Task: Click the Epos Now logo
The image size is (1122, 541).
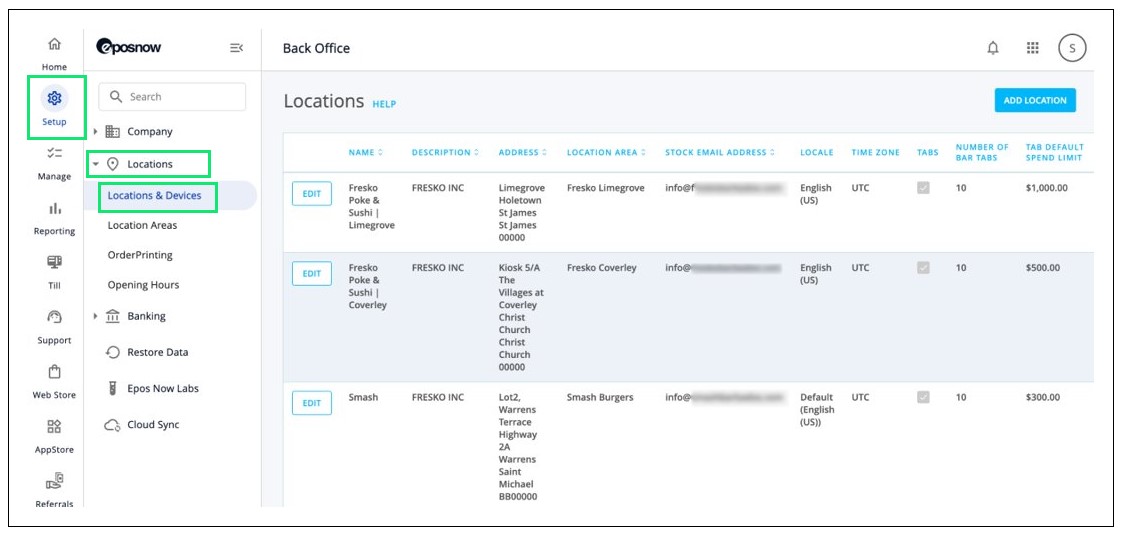Action: 129,48
